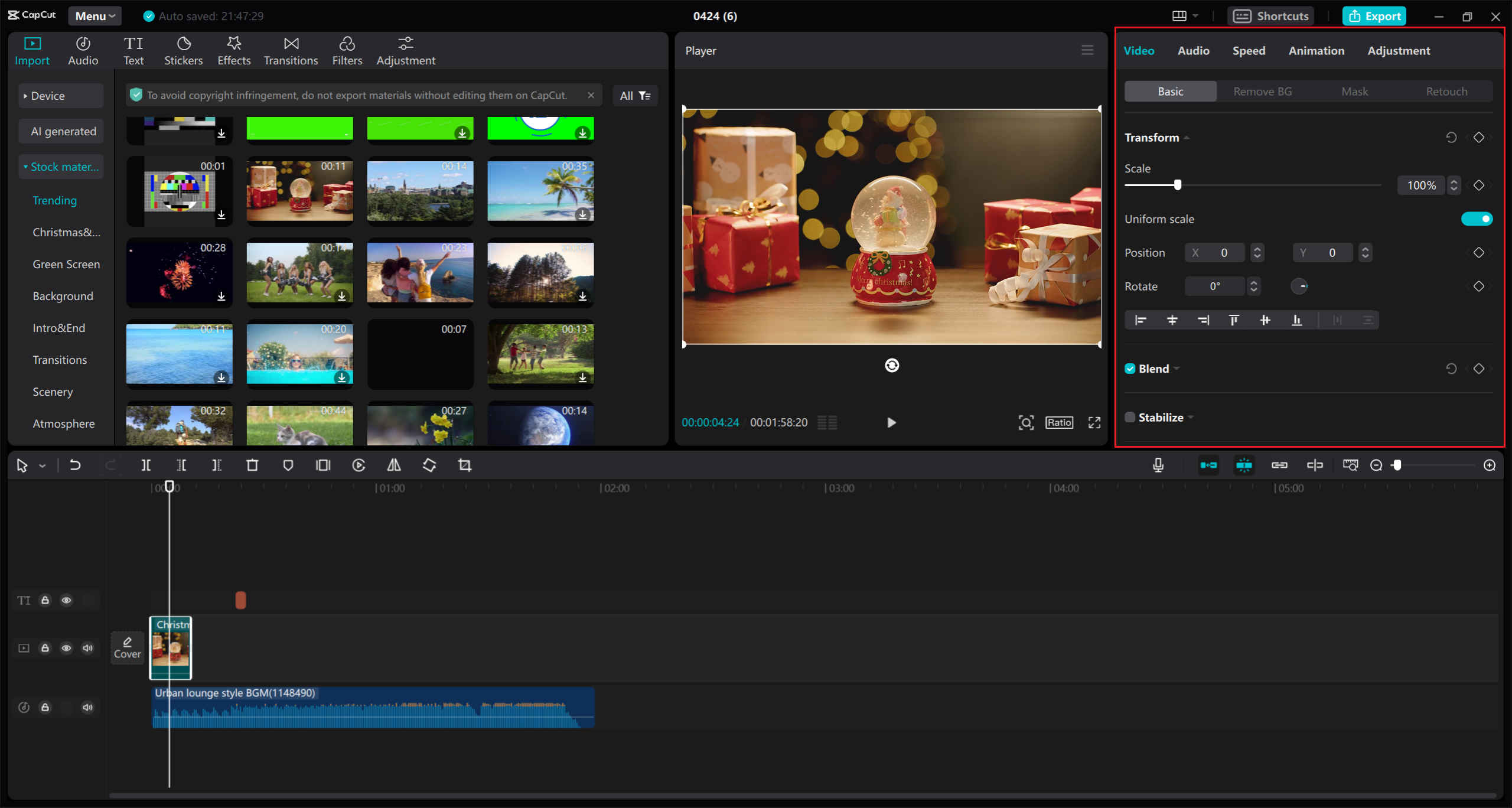Click the fullscreen icon in the player
The image size is (1512, 808).
[x=1094, y=422]
